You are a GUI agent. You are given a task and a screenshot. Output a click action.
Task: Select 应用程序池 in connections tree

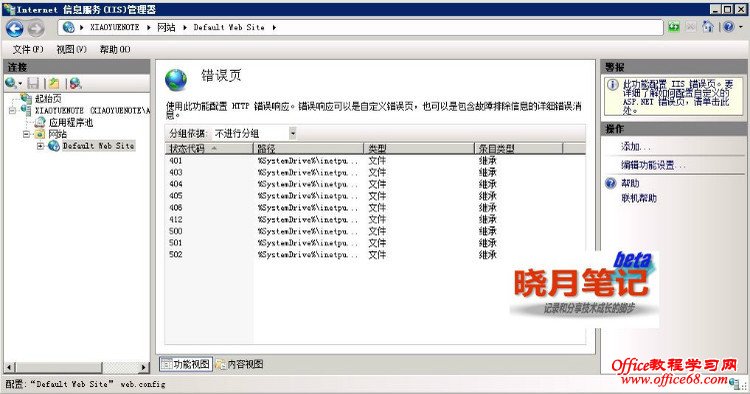coord(71,122)
